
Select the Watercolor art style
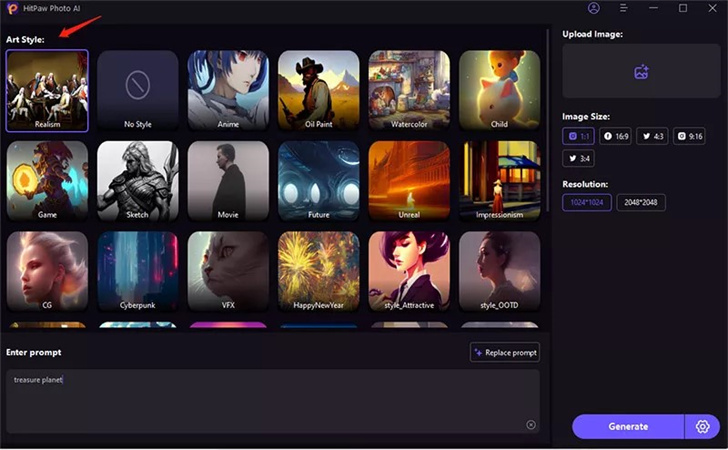[409, 91]
